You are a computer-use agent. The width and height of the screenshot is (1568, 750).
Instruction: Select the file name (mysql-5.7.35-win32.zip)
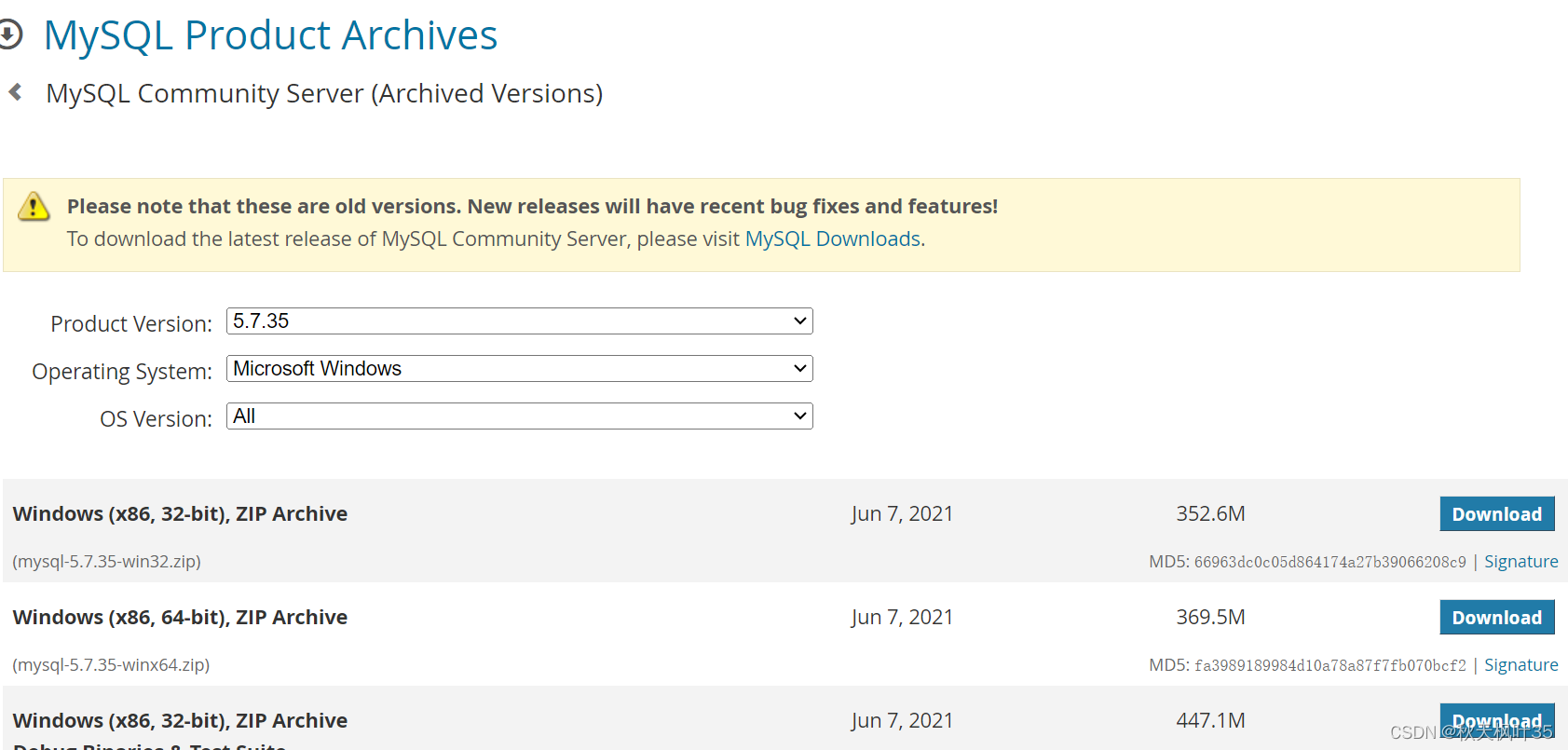coord(107,562)
